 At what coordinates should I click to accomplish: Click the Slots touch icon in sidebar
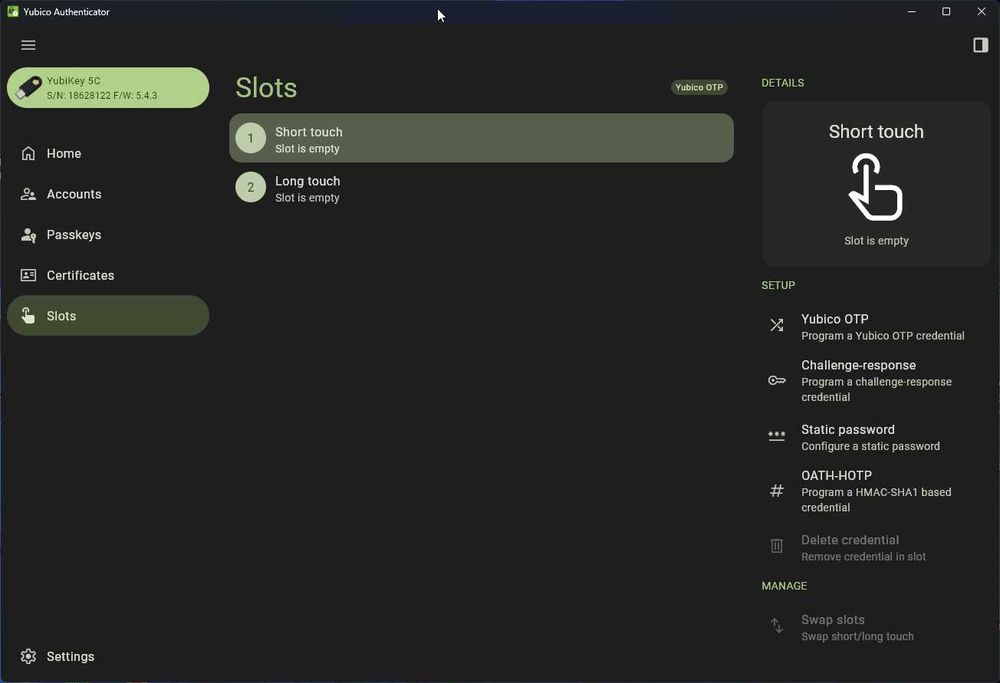(x=28, y=316)
